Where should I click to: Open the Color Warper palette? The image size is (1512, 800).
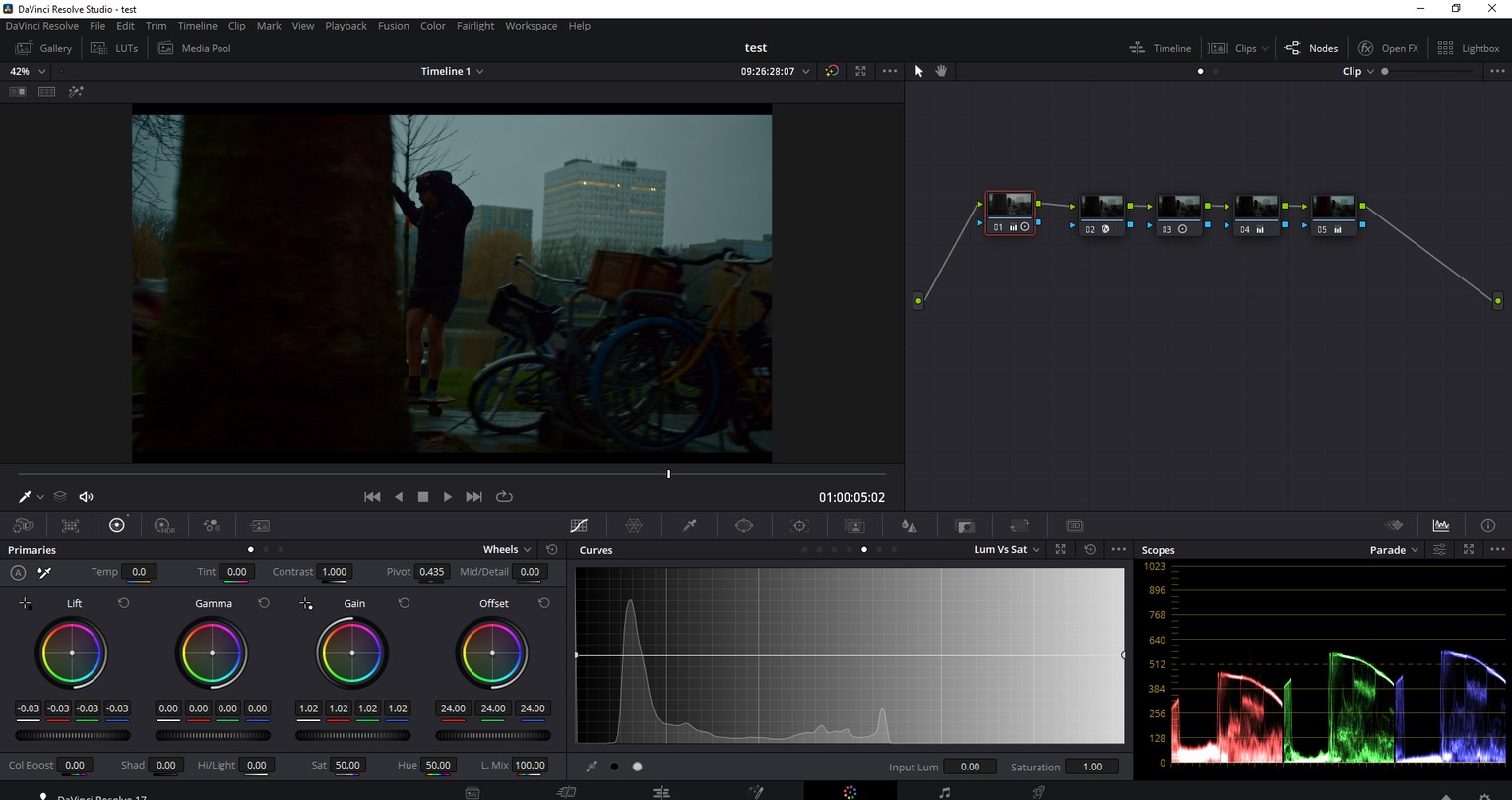[x=634, y=525]
